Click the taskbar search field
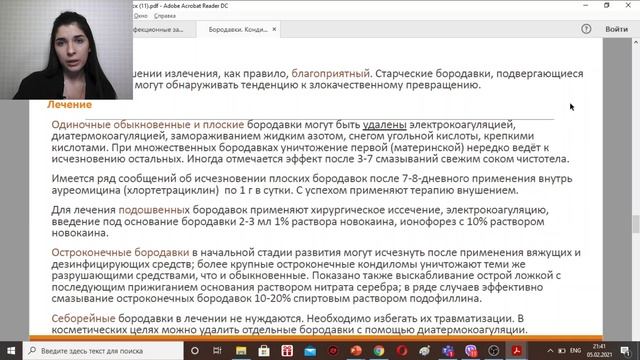The image size is (640, 360). point(103,351)
